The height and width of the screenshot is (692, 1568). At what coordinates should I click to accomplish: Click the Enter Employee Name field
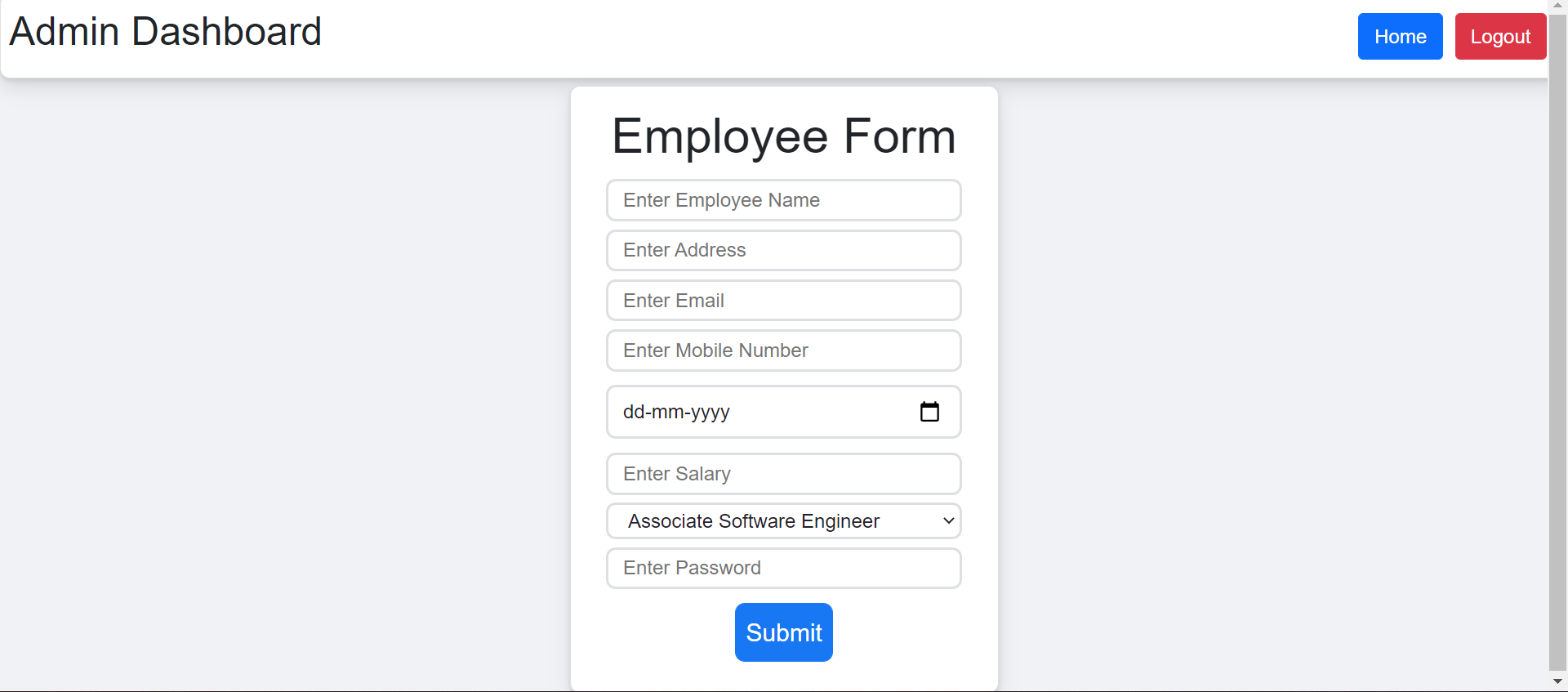(x=783, y=200)
